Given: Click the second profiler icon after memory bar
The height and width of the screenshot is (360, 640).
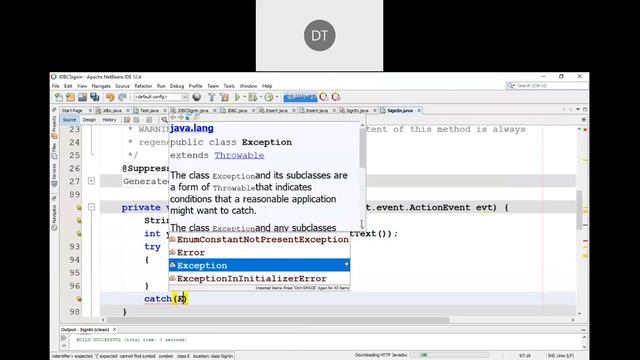Looking at the screenshot, I should click(x=336, y=97).
